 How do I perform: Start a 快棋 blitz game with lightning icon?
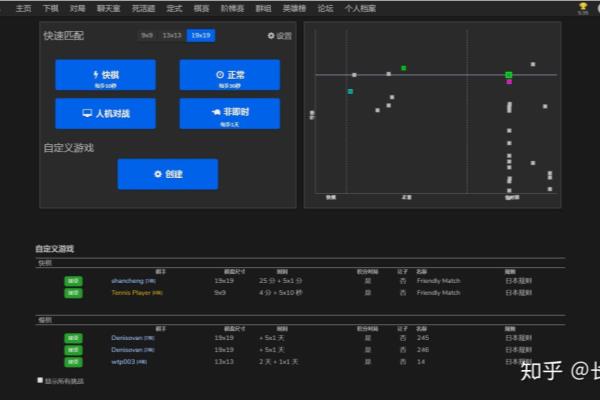click(x=105, y=75)
